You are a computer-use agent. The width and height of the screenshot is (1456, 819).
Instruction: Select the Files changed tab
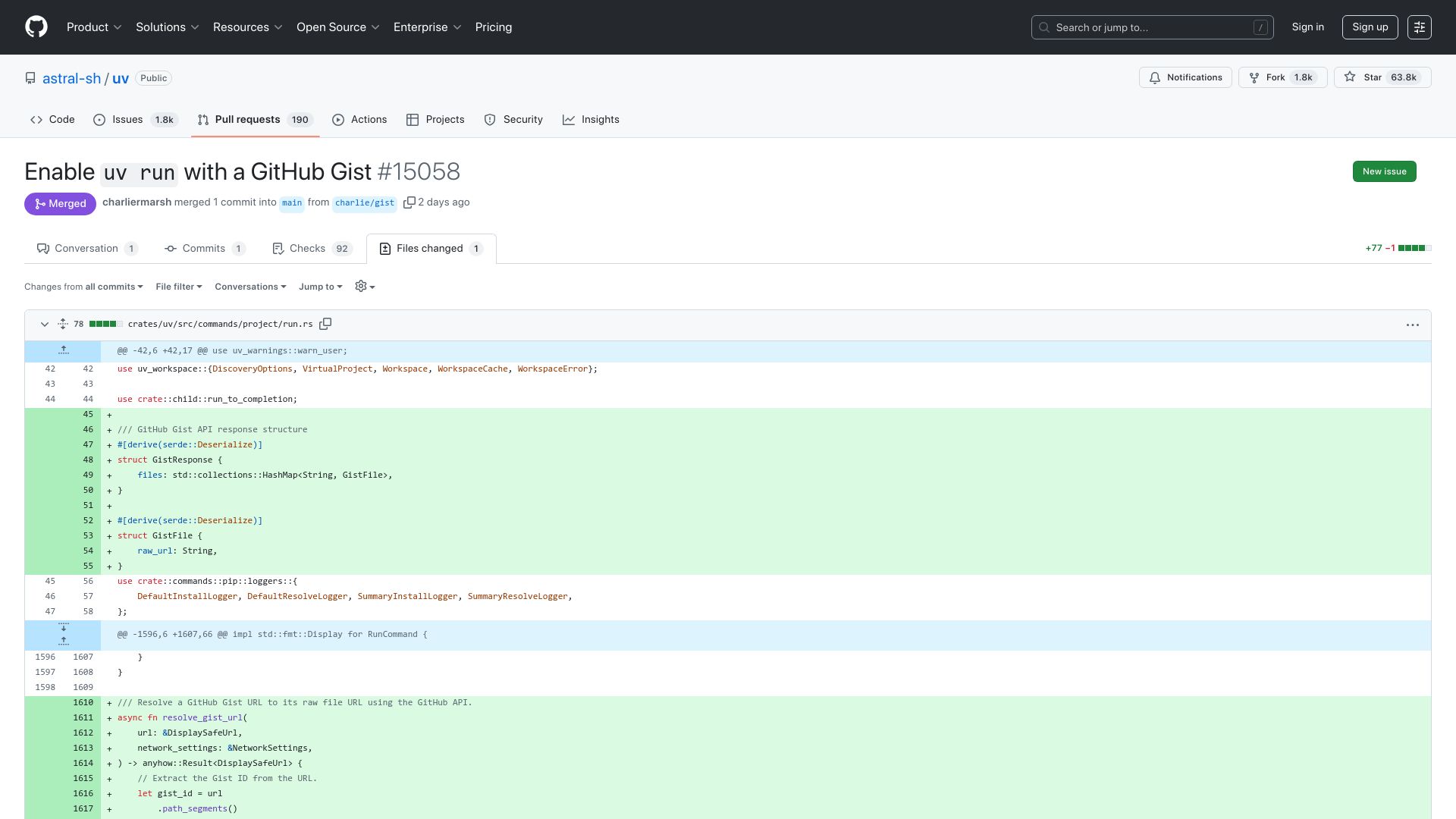[x=431, y=249]
